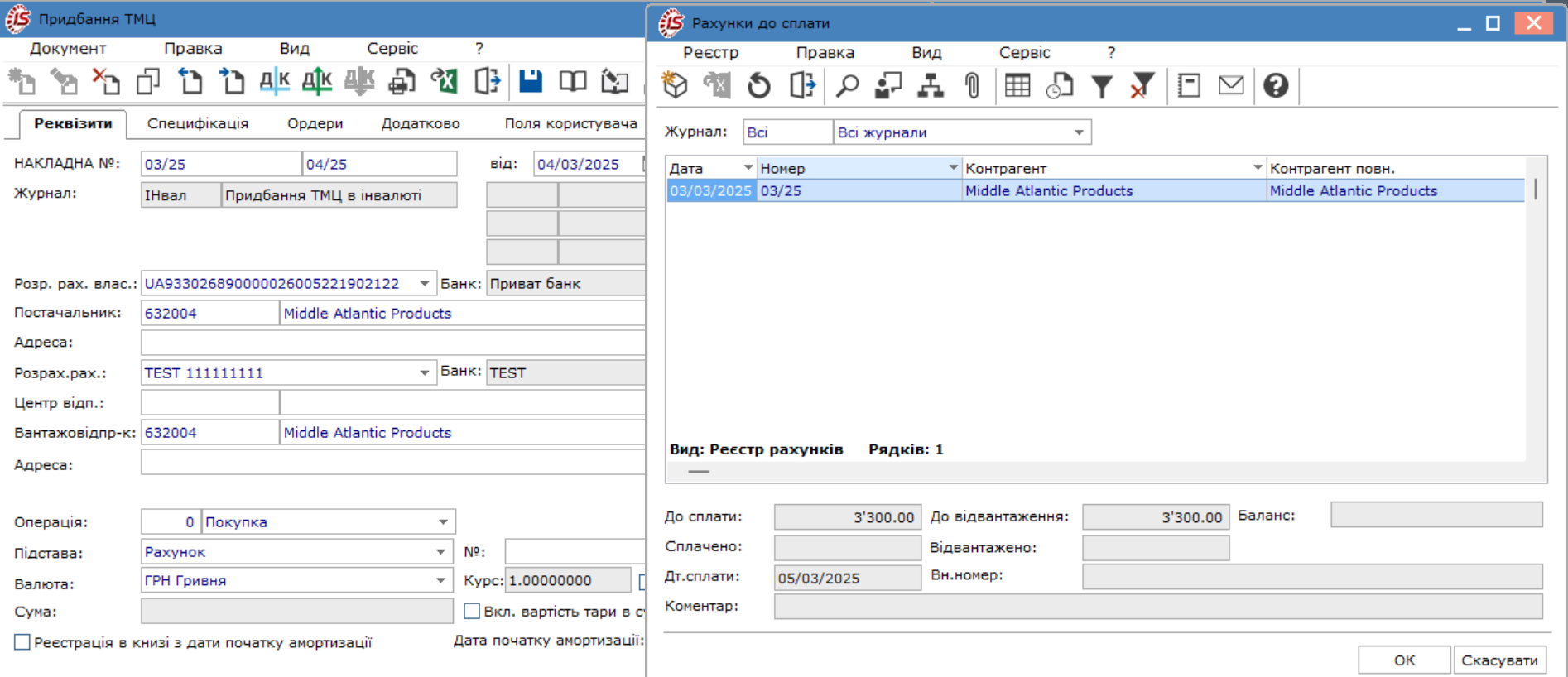Image resolution: width=1568 pixels, height=677 pixels.
Task: Switch to the Ордери tab
Action: coord(315,123)
